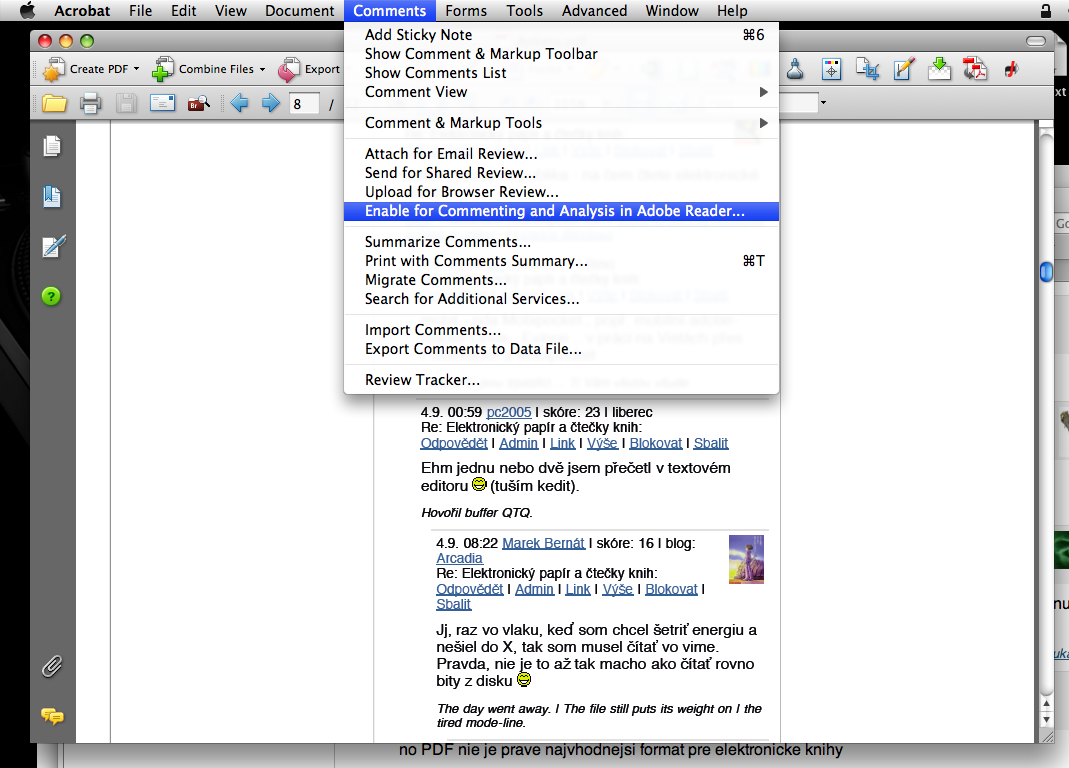Click the yellow Open folder icon

click(55, 104)
